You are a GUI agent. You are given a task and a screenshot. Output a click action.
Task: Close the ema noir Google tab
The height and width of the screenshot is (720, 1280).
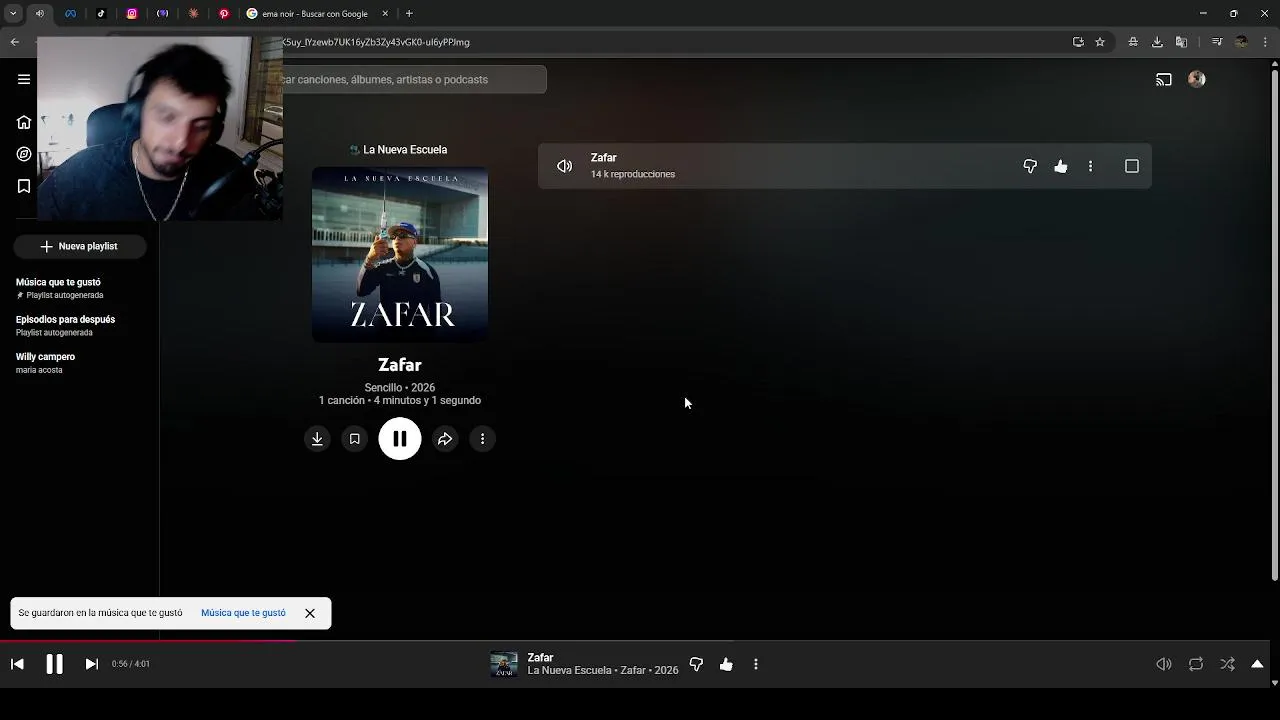[385, 13]
